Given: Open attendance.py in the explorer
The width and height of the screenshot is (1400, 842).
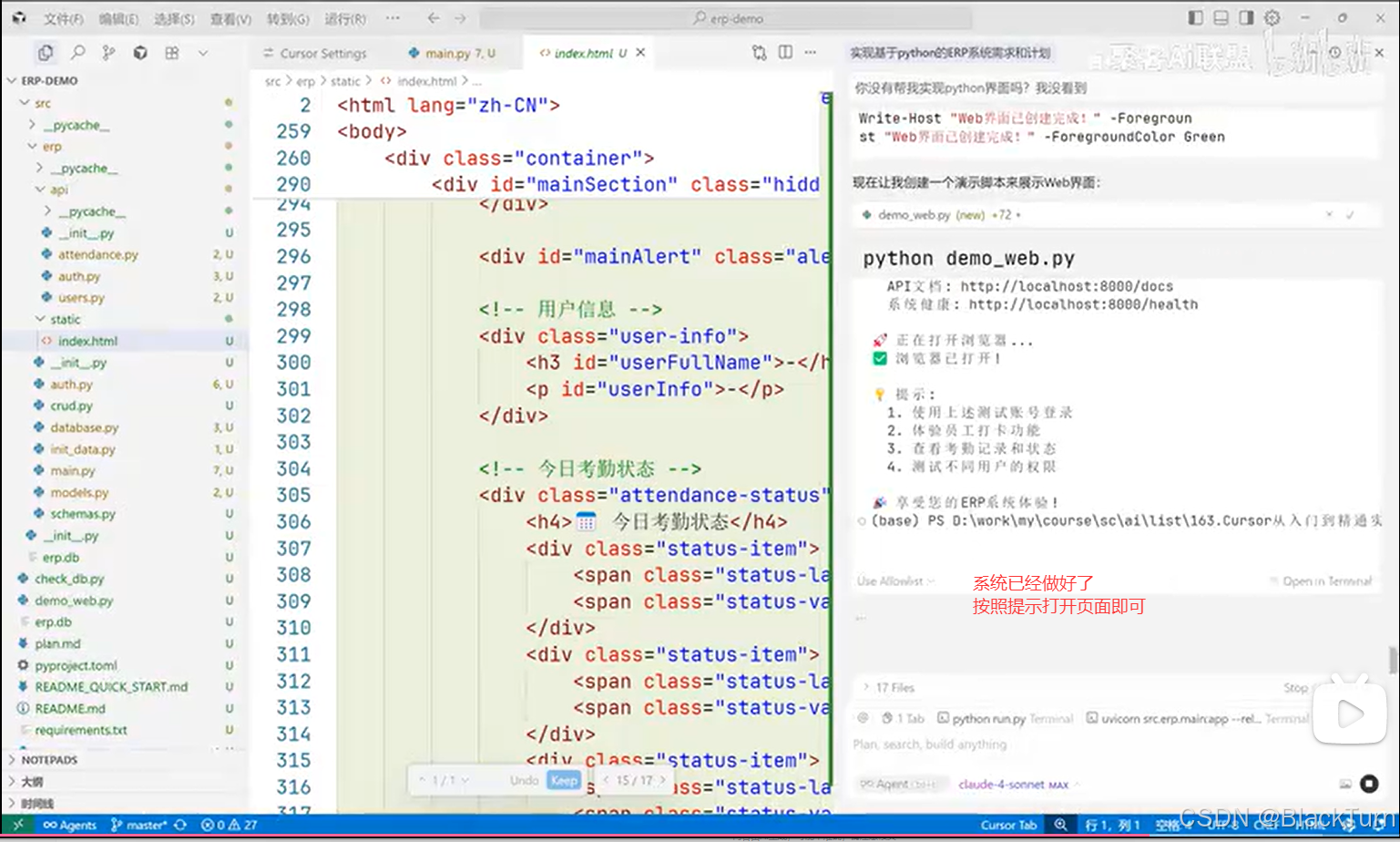Looking at the screenshot, I should (x=97, y=254).
